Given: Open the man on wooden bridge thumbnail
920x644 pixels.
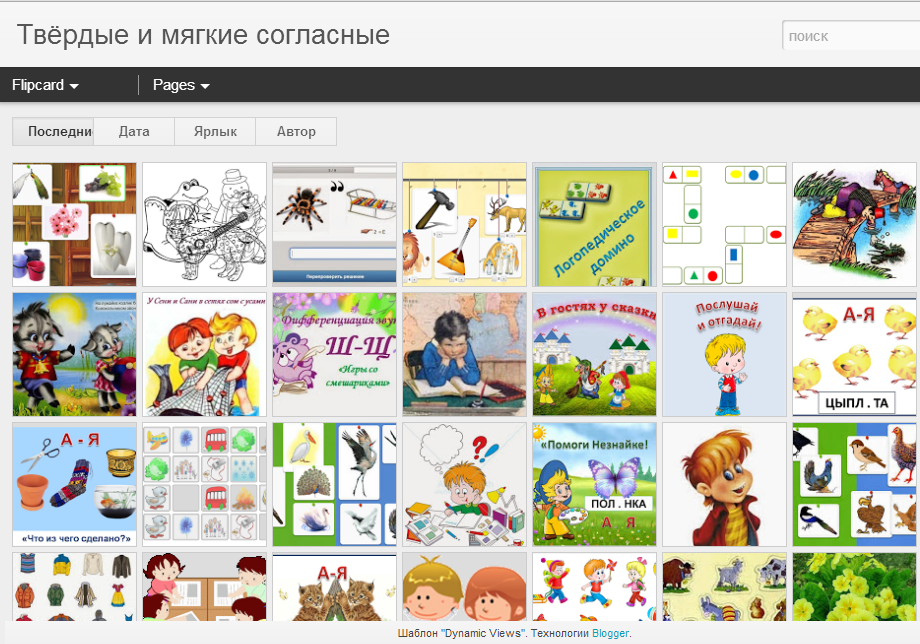Looking at the screenshot, I should pos(854,225).
